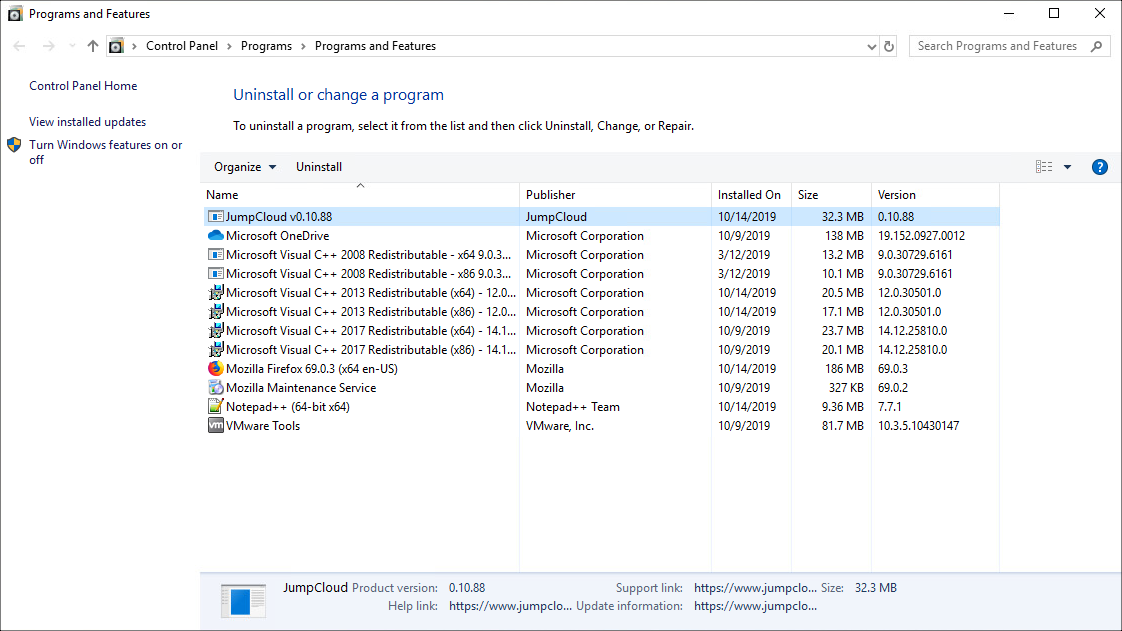The height and width of the screenshot is (631, 1122).
Task: Click the Control Panel icon in the address bar
Action: (x=116, y=46)
